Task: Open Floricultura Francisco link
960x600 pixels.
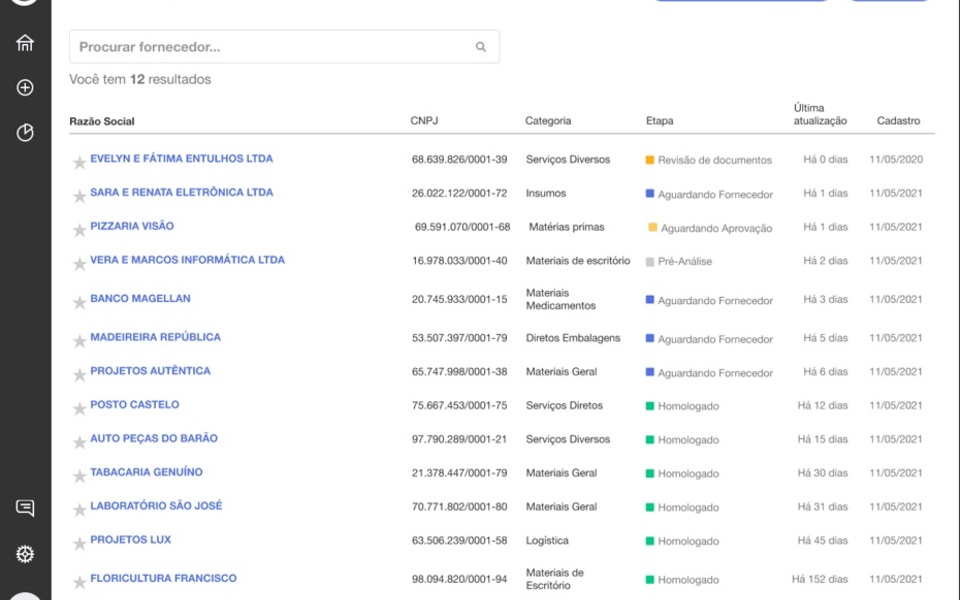Action: pyautogui.click(x=163, y=578)
